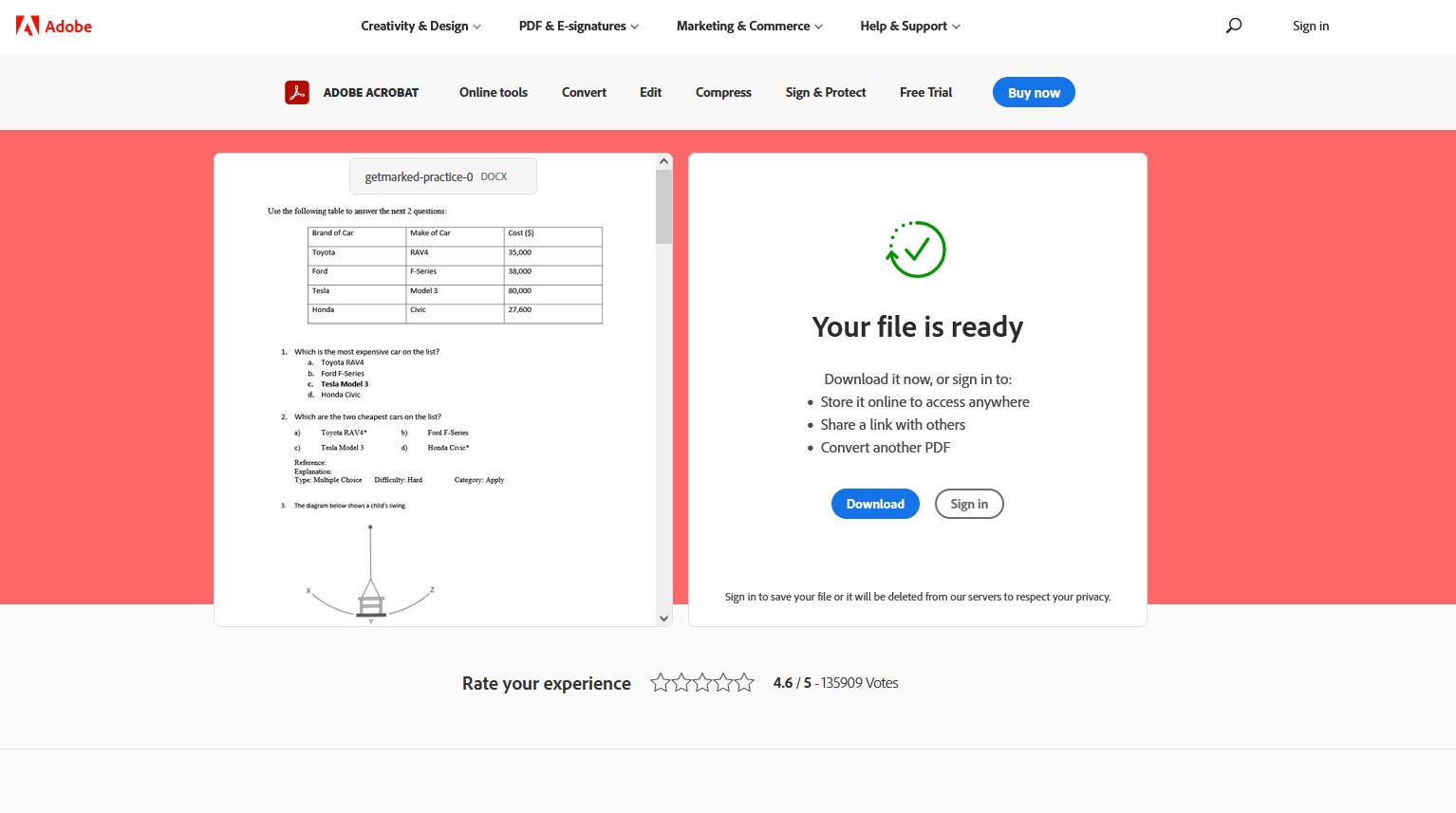Image resolution: width=1456 pixels, height=813 pixels.
Task: Click '135909 Votes' rating text
Action: tap(860, 682)
